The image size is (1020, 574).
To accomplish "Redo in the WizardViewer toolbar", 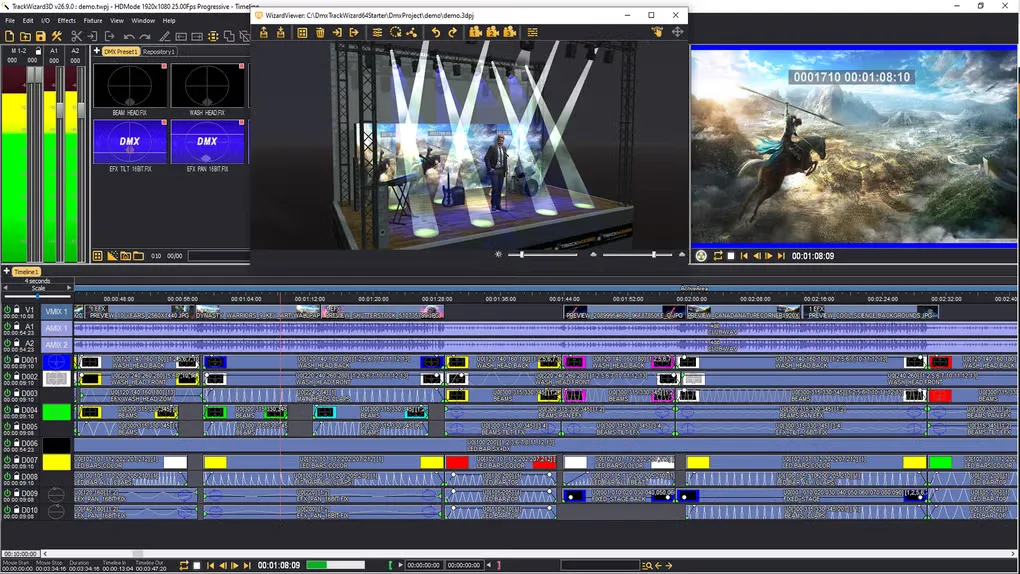I will [x=452, y=32].
